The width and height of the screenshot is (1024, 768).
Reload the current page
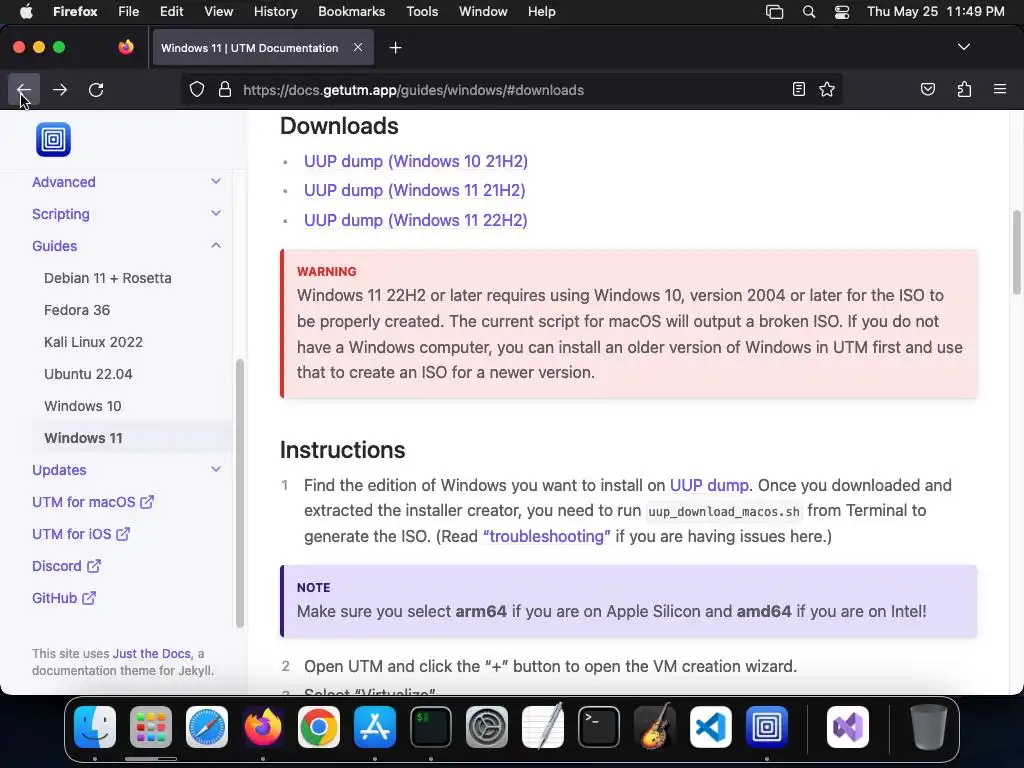pyautogui.click(x=96, y=89)
